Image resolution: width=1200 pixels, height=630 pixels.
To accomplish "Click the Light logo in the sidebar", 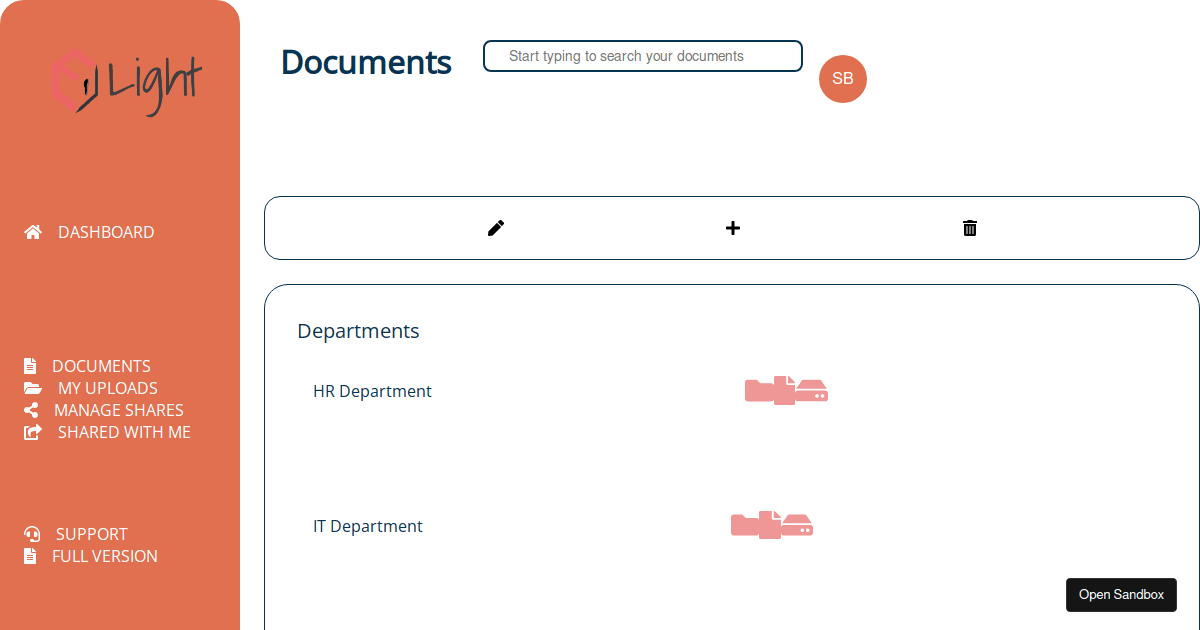I will click(127, 80).
